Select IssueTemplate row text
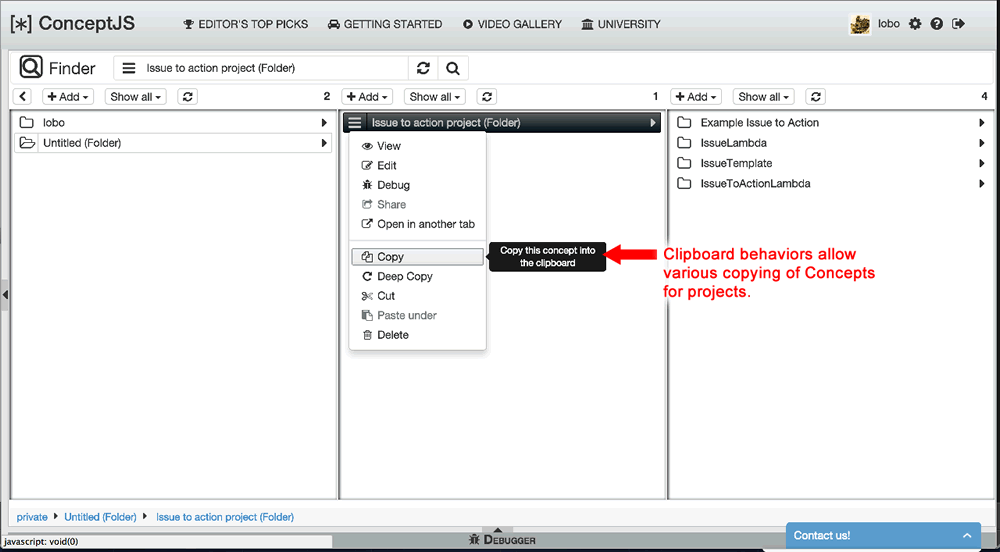Image resolution: width=1000 pixels, height=552 pixels. click(x=736, y=163)
